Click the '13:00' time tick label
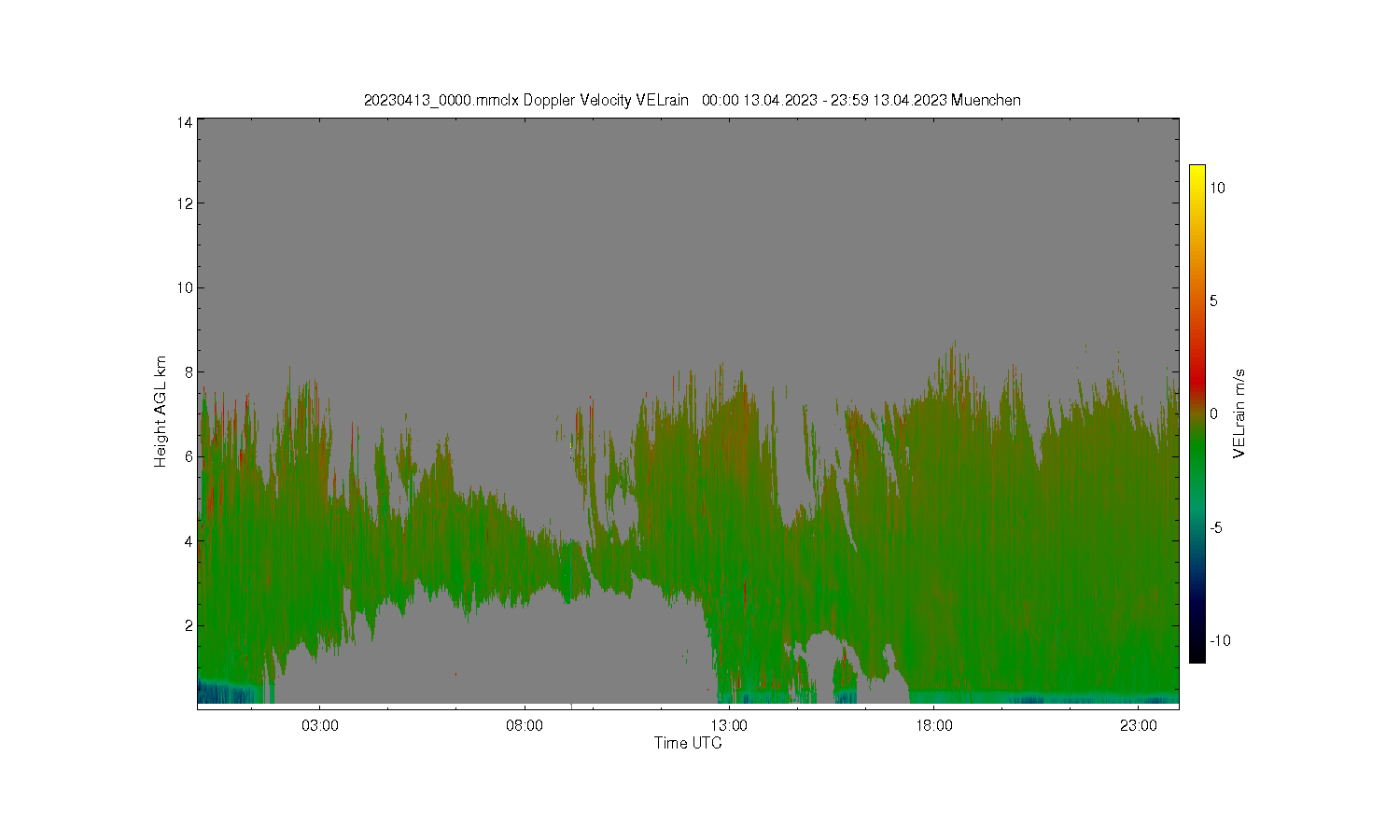 [x=729, y=725]
